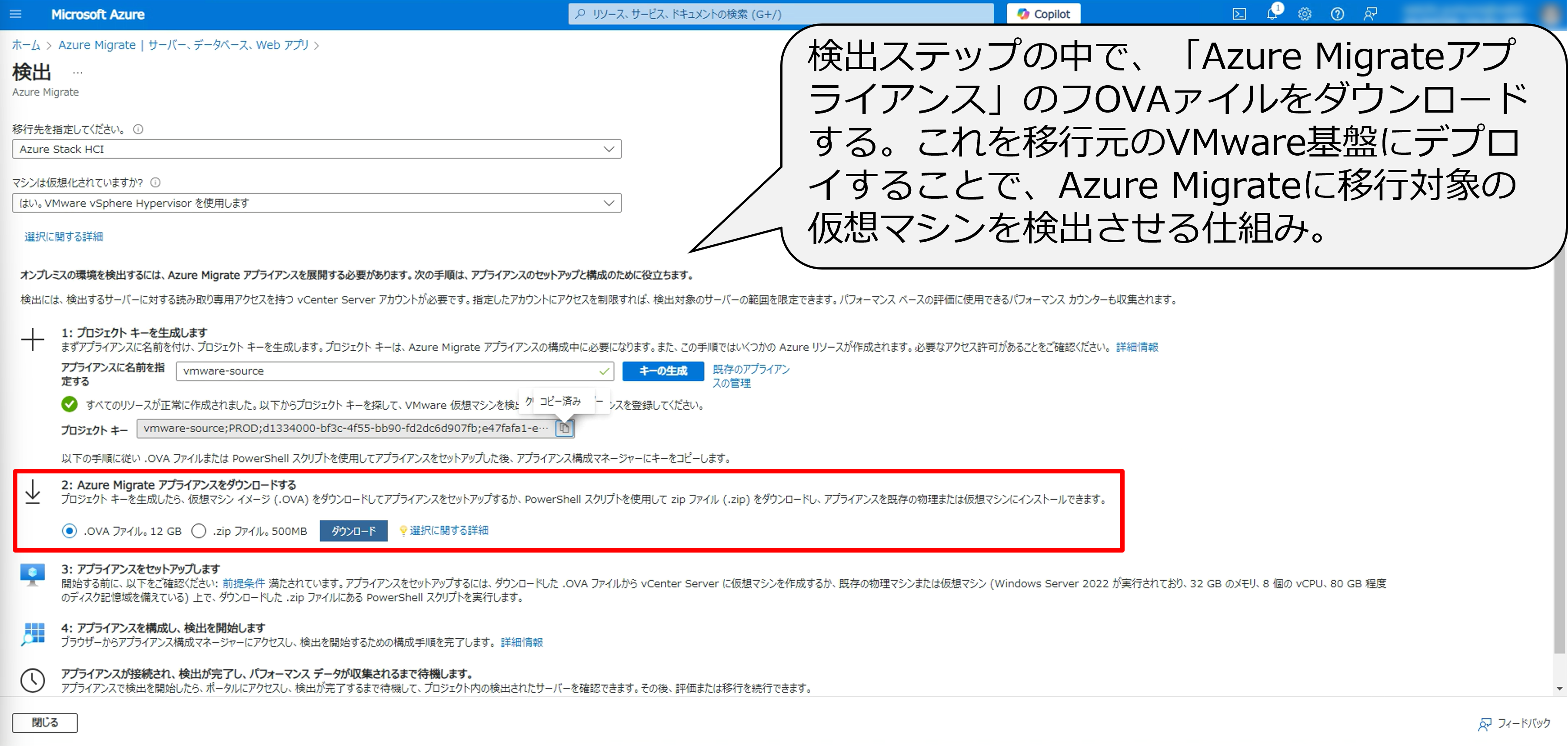Go to ホーム in the breadcrumb

click(26, 45)
